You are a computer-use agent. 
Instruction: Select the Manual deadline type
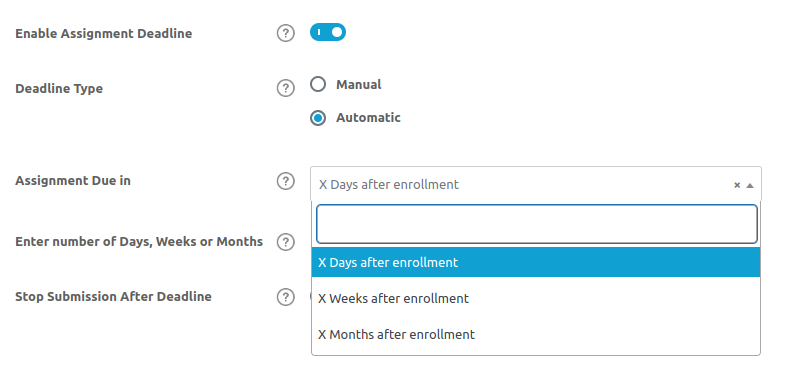(318, 84)
